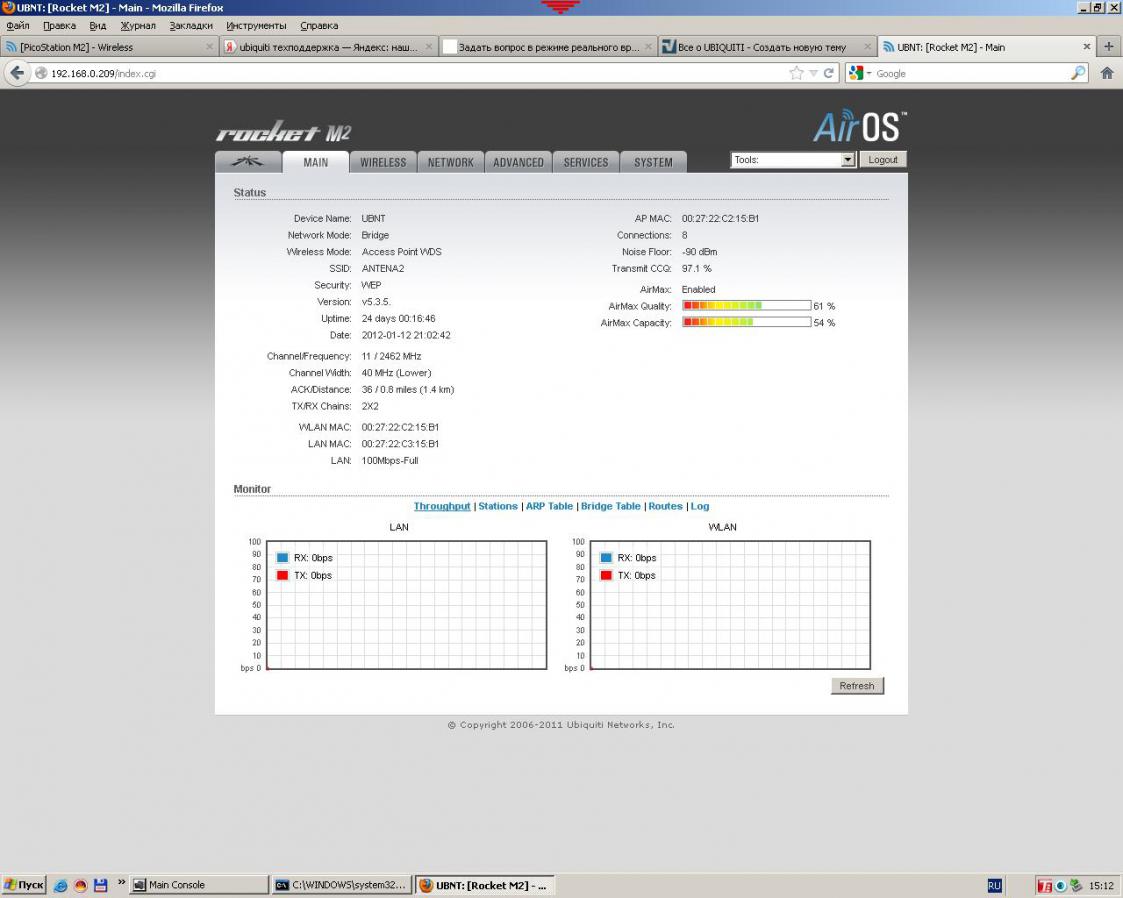Launch Internet Explorer from quick launch
This screenshot has width=1123, height=898.
tap(60, 886)
